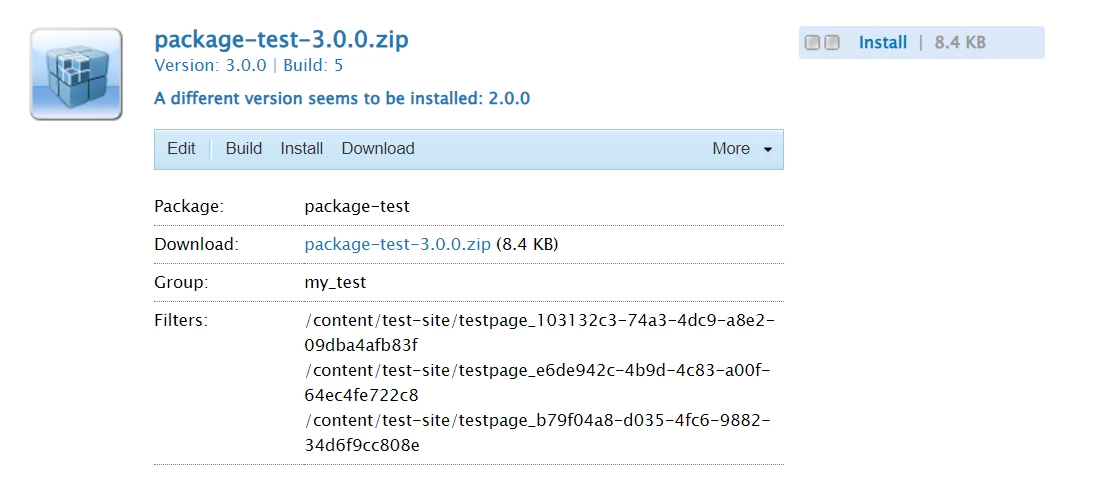1100x495 pixels.
Task: Click the my_test group value
Action: pyautogui.click(x=335, y=283)
